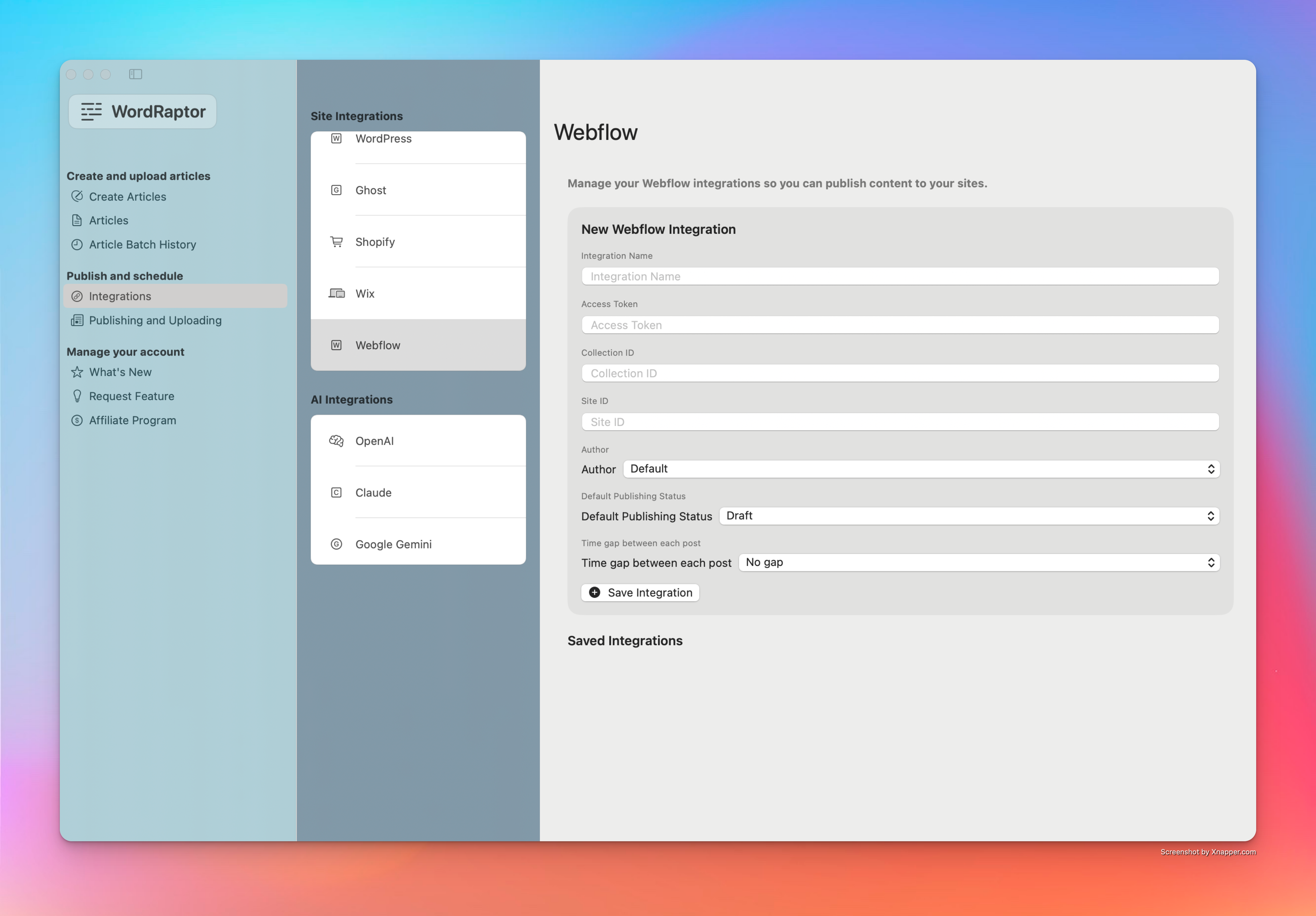Viewport: 1316px width, 916px height.
Task: Select the WordPress integration row
Action: coord(418,147)
